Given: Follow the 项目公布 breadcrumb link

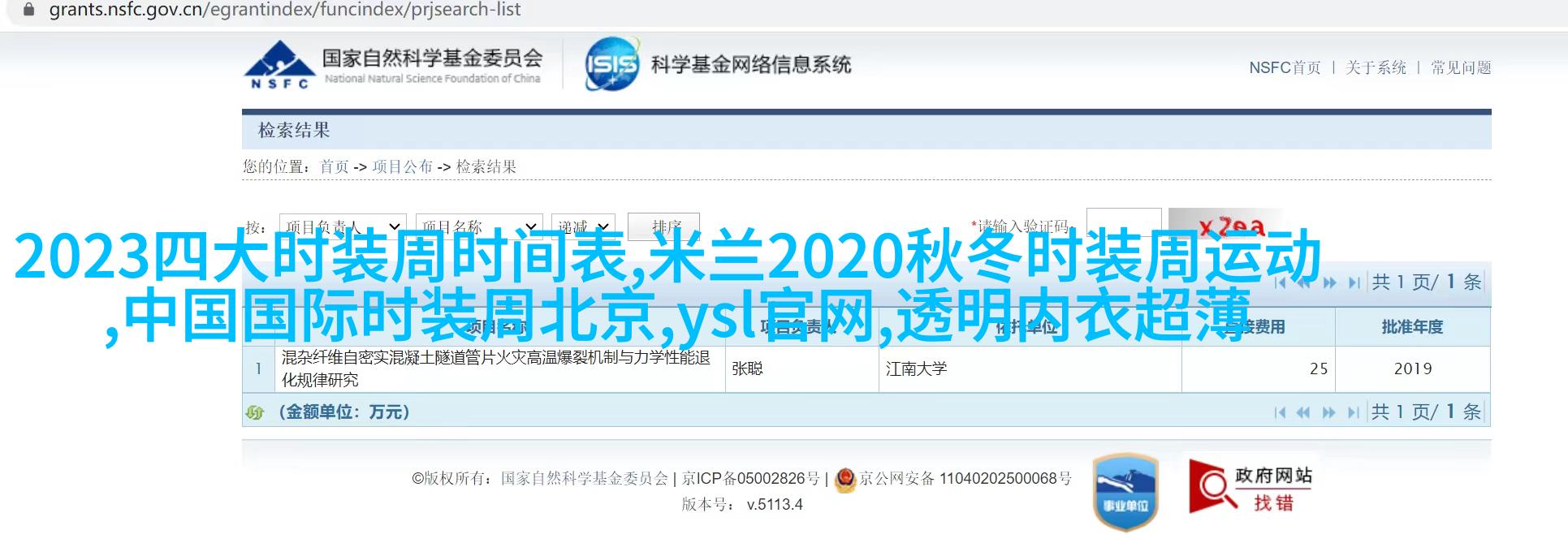Looking at the screenshot, I should pyautogui.click(x=402, y=166).
